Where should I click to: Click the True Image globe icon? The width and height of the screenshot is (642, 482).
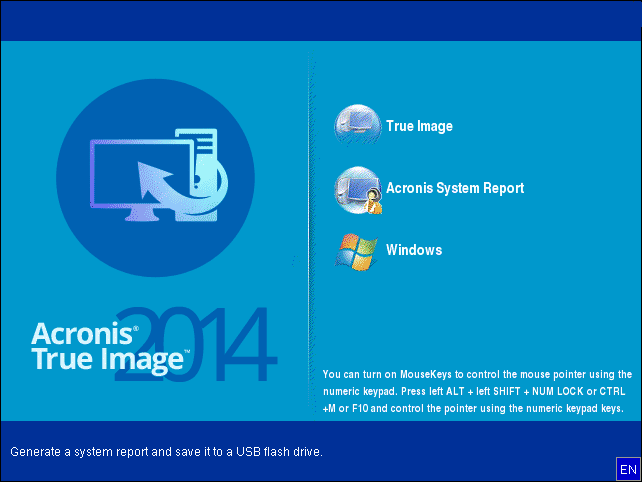(x=357, y=124)
